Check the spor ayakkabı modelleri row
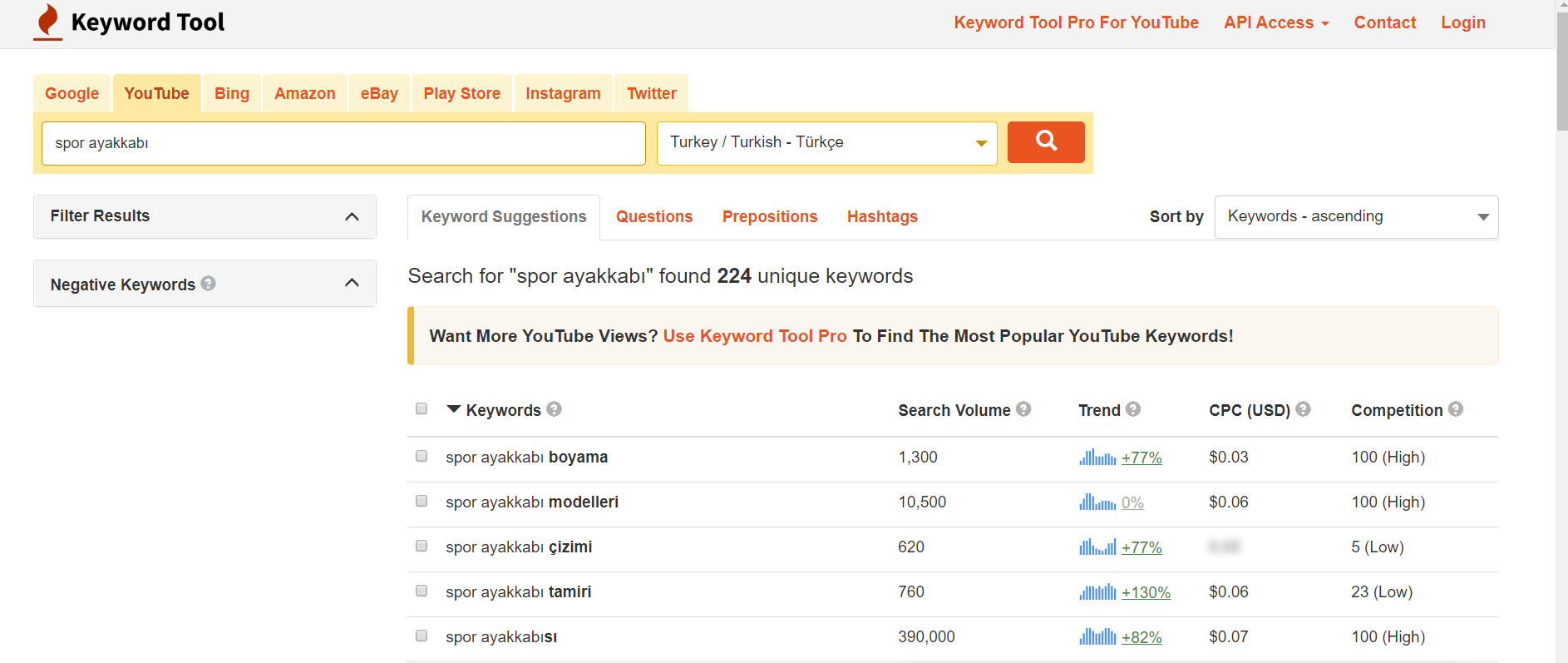1568x663 pixels. 422,501
